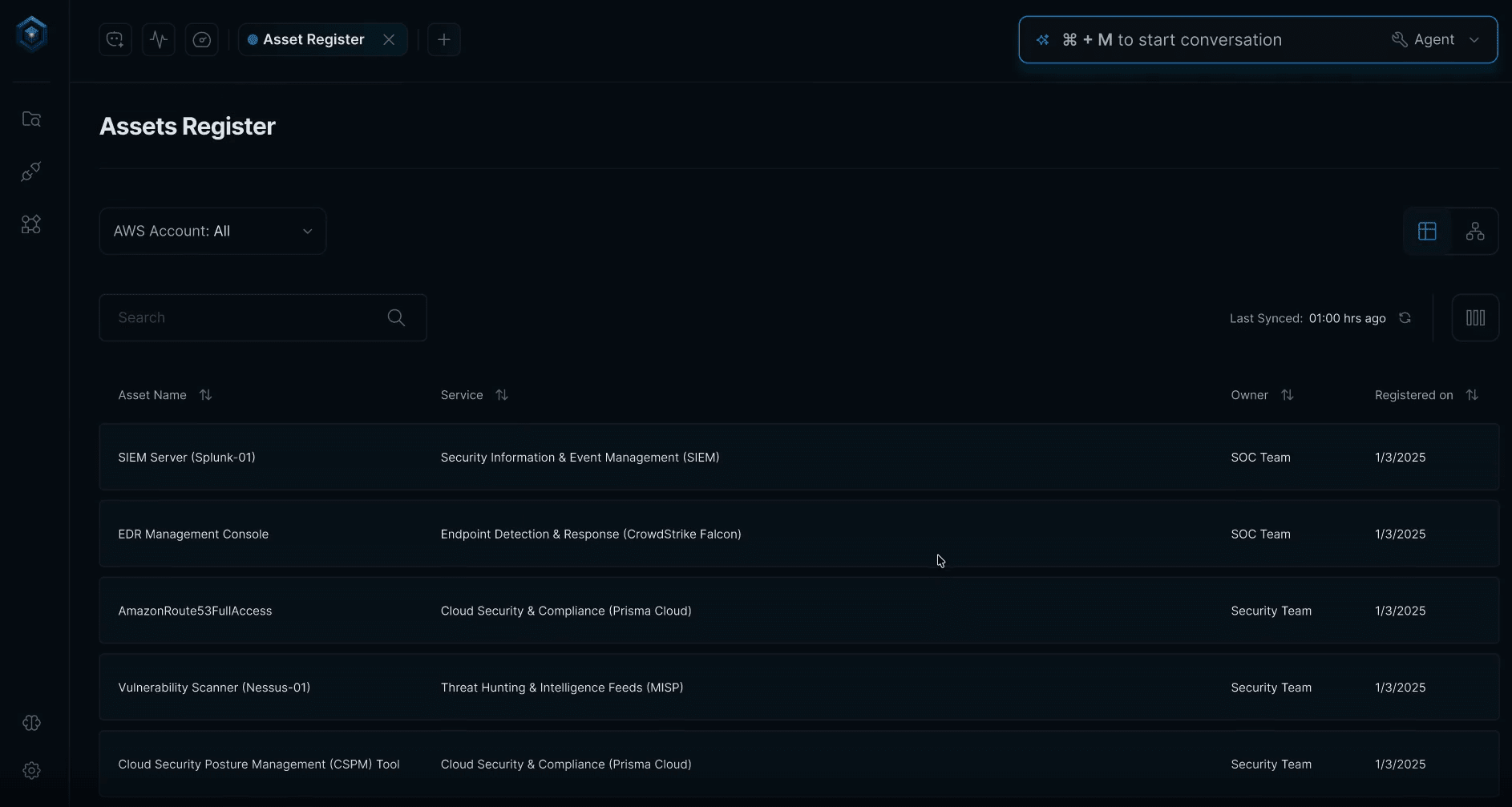The height and width of the screenshot is (807, 1512).
Task: Open the integrations plug icon in sidebar
Action: [31, 171]
